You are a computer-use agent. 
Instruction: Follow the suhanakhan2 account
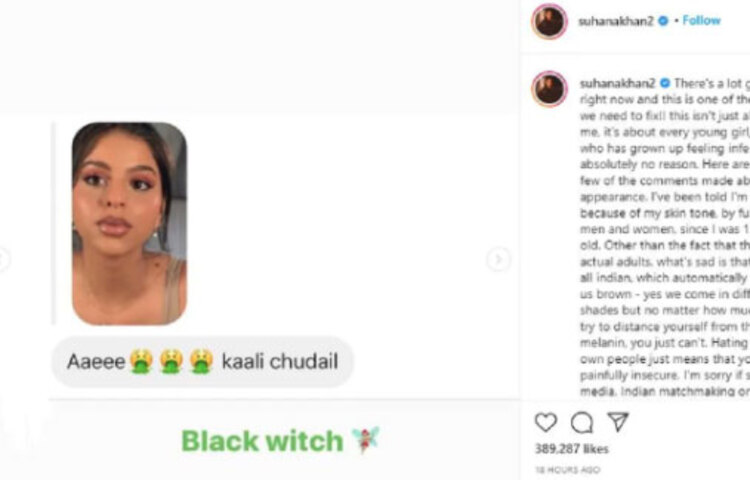[701, 21]
